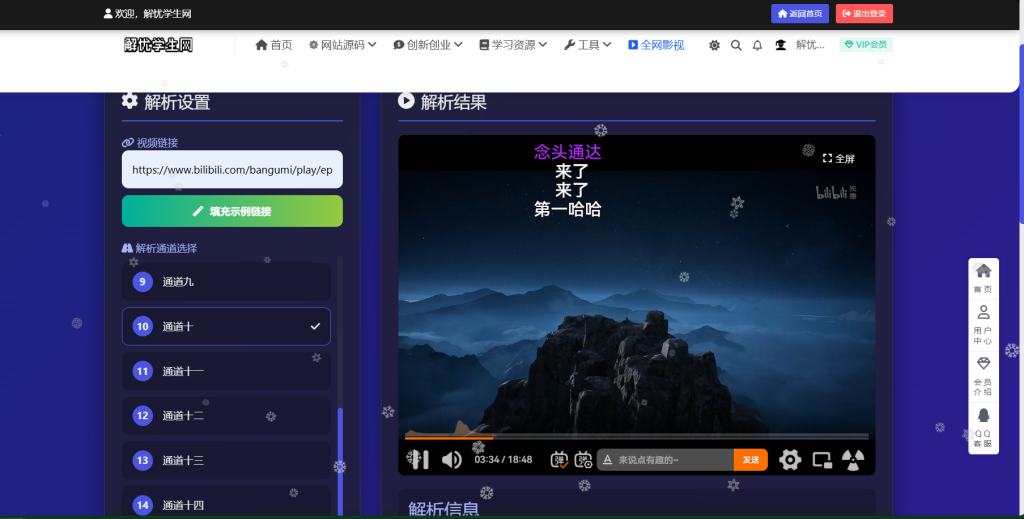Image resolution: width=1024 pixels, height=519 pixels.
Task: Open 全网影视 nav tab
Action: (x=656, y=45)
